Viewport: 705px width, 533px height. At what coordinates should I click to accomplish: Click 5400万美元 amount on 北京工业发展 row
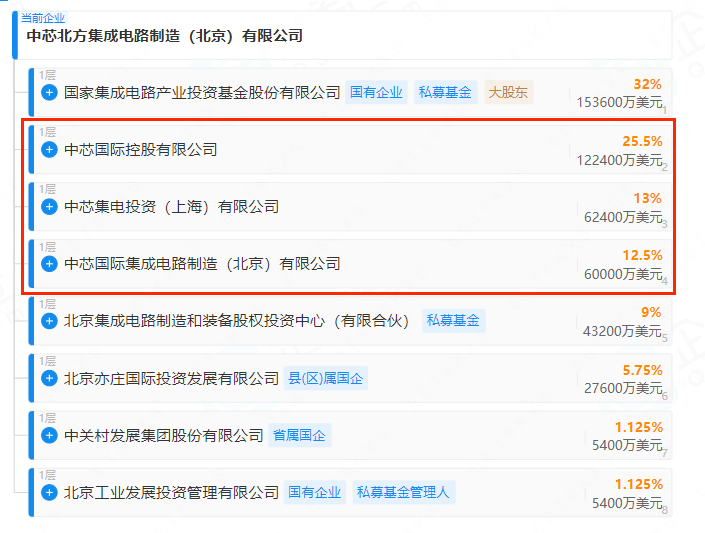[x=627, y=503]
